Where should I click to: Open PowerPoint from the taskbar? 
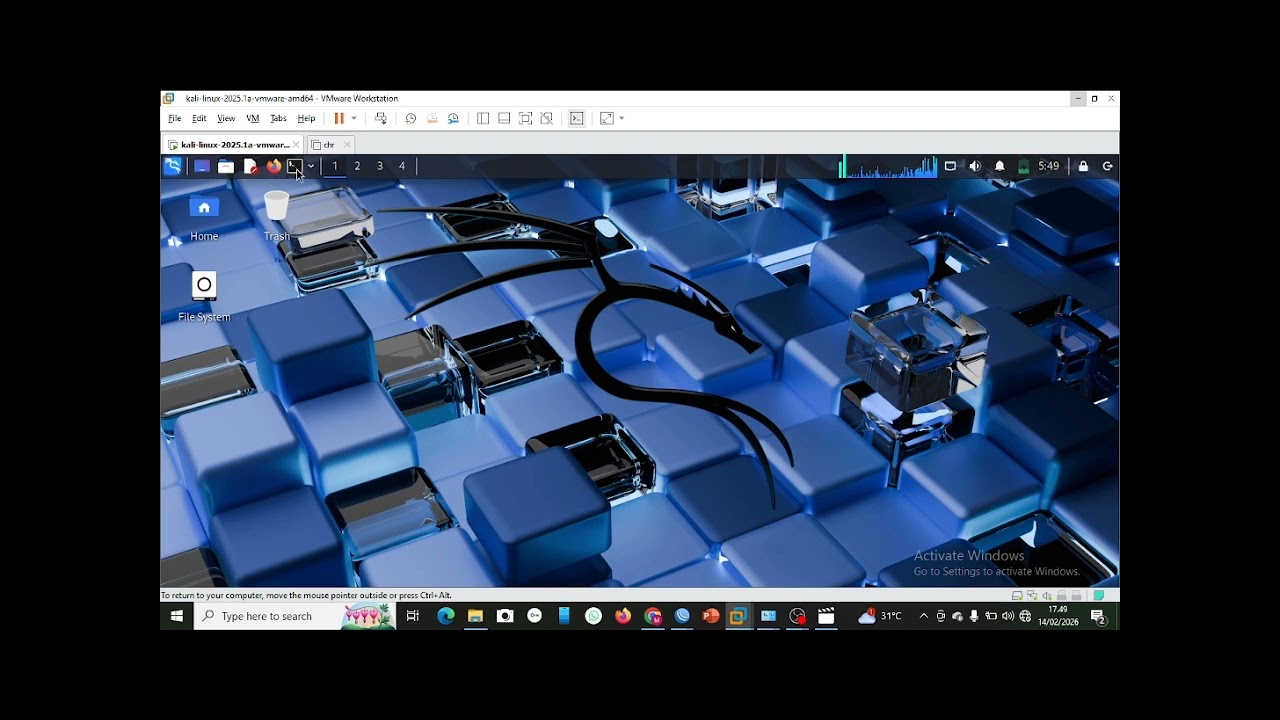[711, 616]
